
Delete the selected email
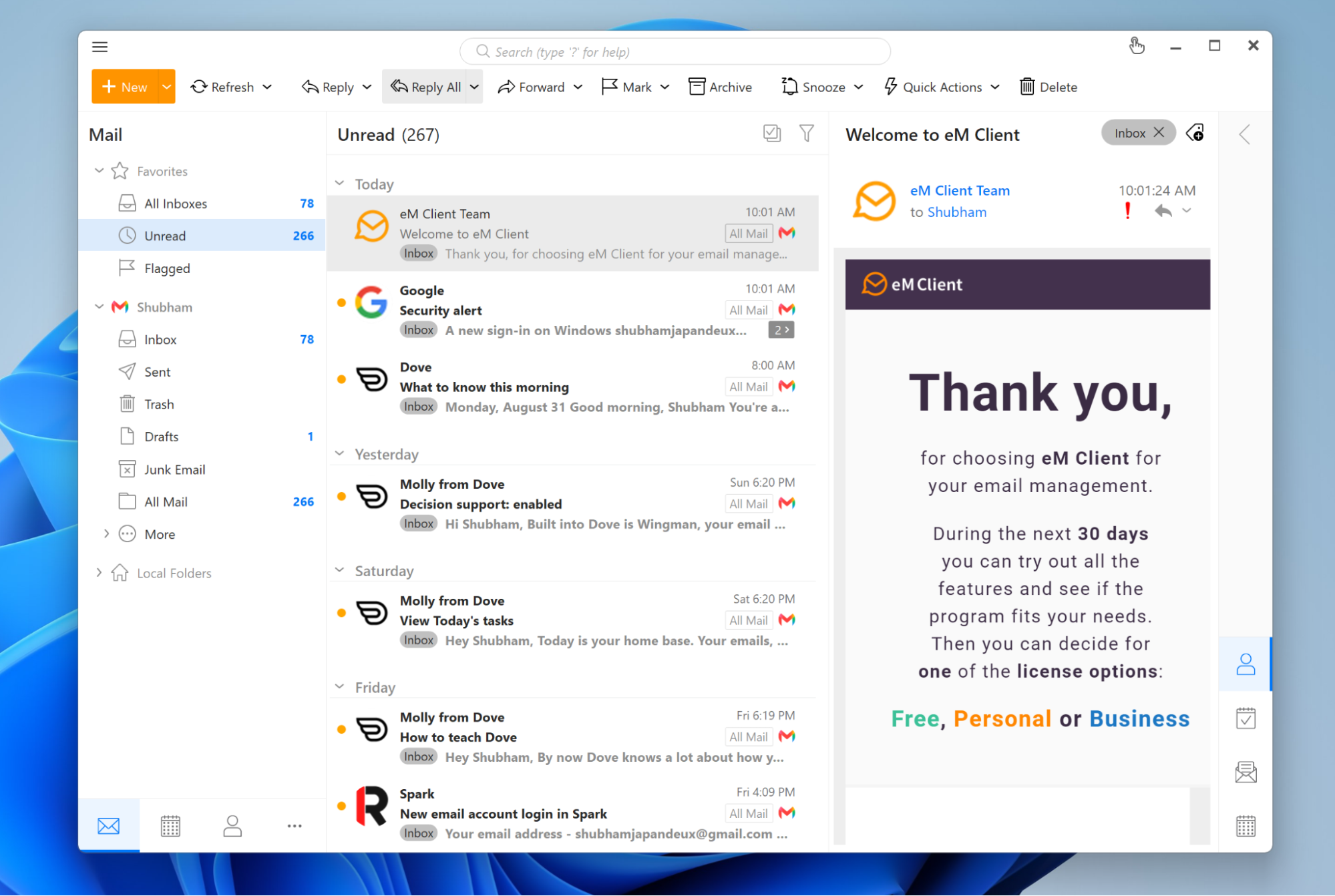pos(1048,87)
